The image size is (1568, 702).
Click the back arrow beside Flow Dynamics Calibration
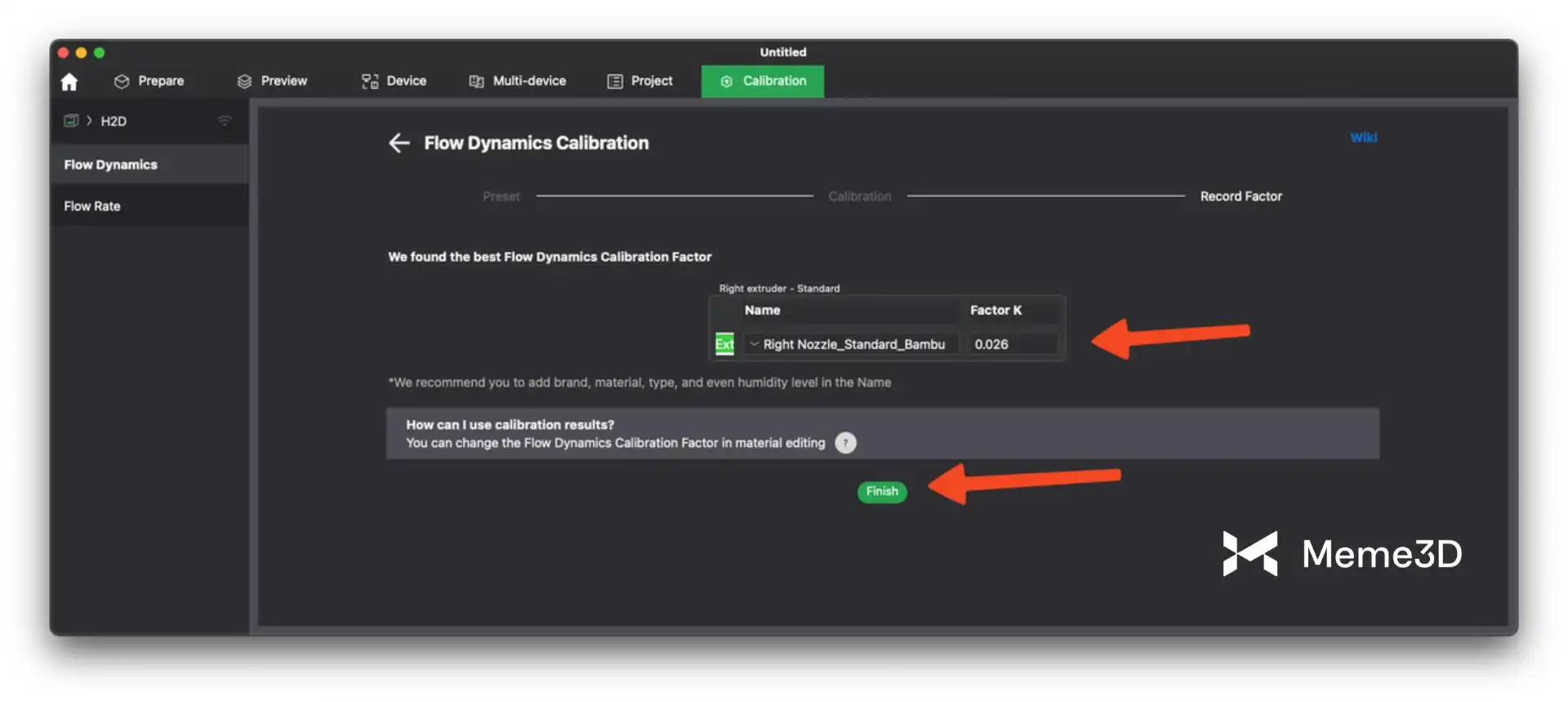(x=399, y=143)
